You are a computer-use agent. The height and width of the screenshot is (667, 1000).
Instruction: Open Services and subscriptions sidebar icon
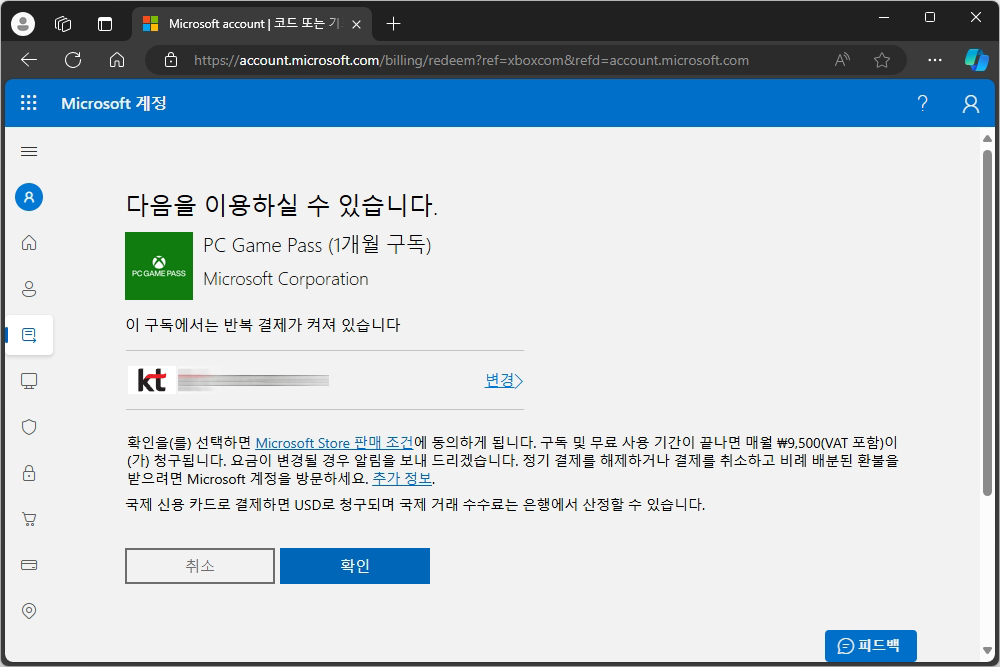pyautogui.click(x=29, y=335)
